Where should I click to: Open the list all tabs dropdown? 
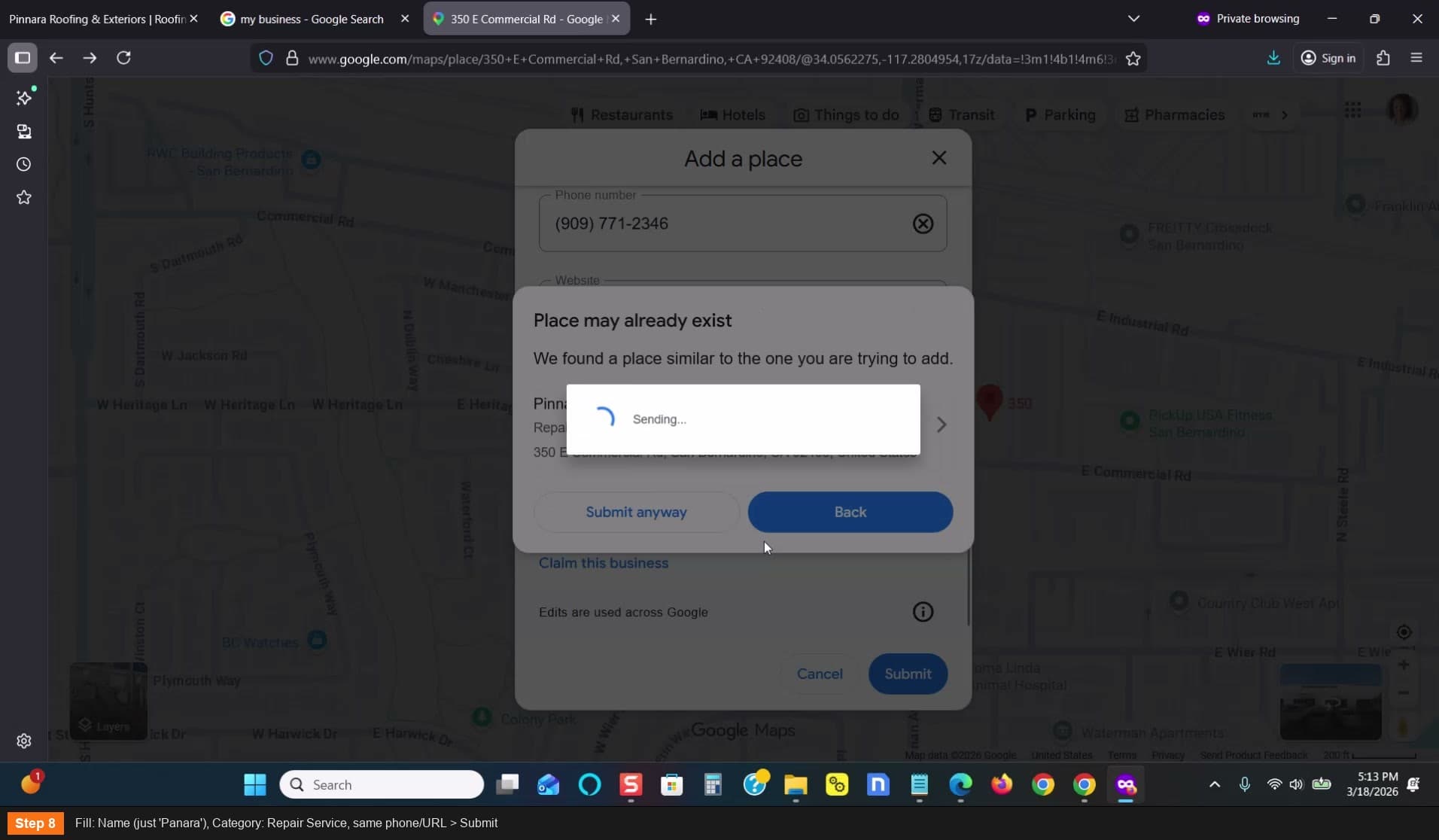tap(1133, 19)
